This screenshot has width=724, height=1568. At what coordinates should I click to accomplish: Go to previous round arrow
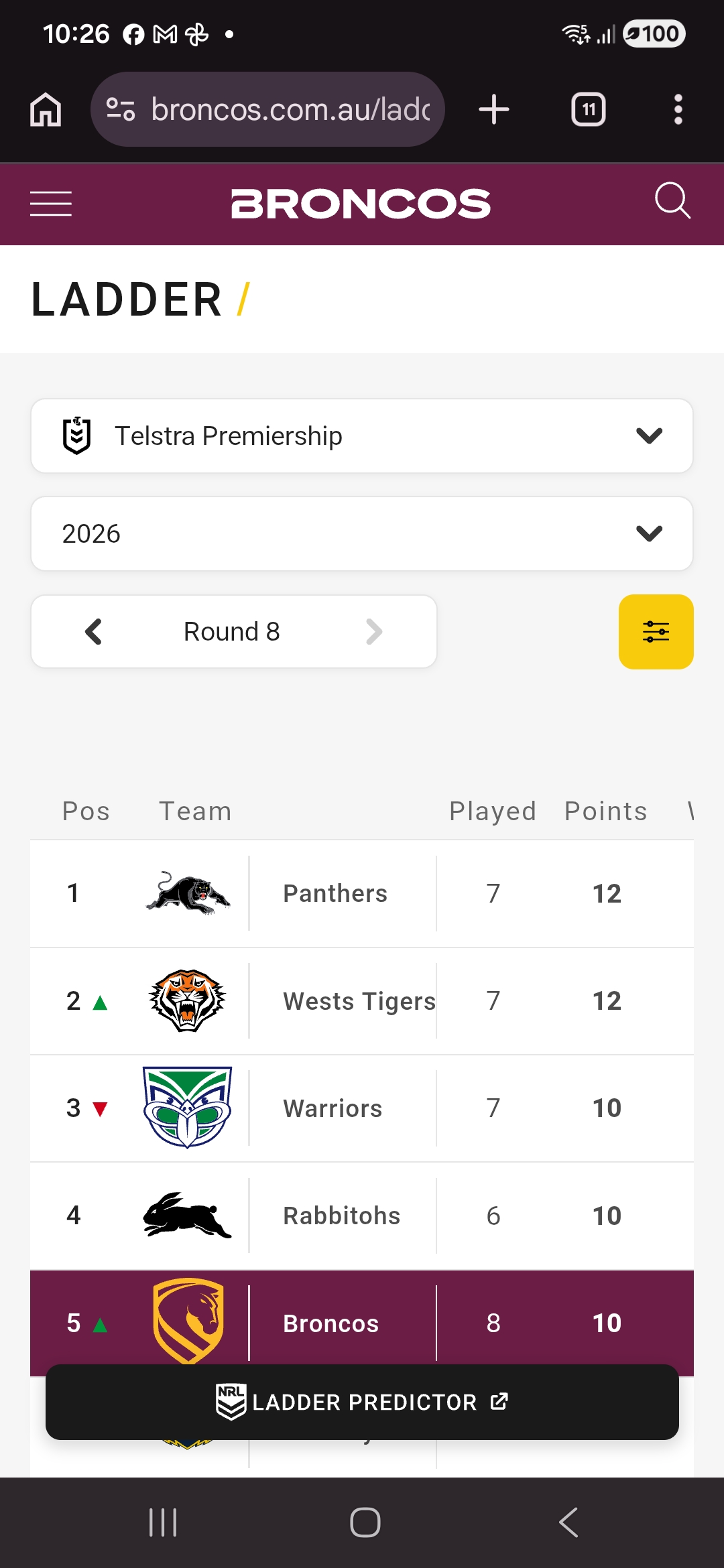coord(94,631)
